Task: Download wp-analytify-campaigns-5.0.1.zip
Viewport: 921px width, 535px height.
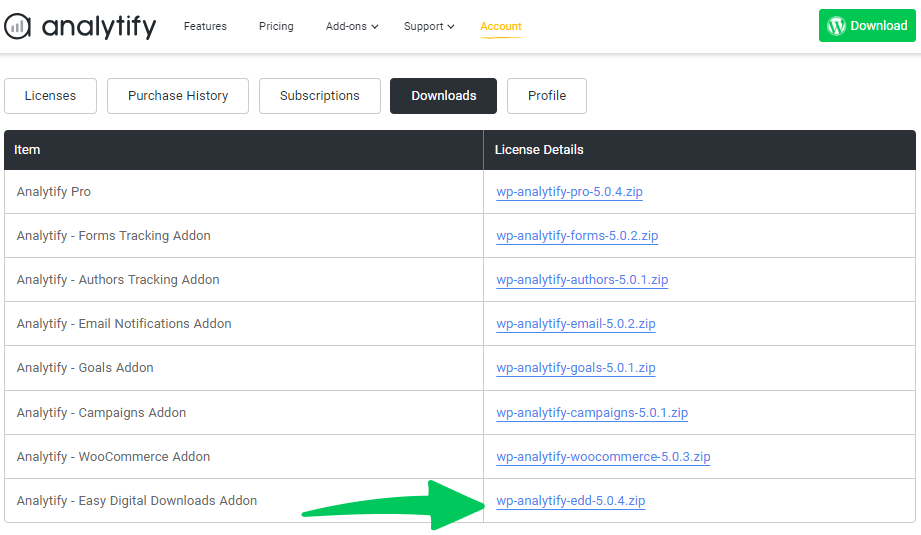Action: pyautogui.click(x=592, y=413)
